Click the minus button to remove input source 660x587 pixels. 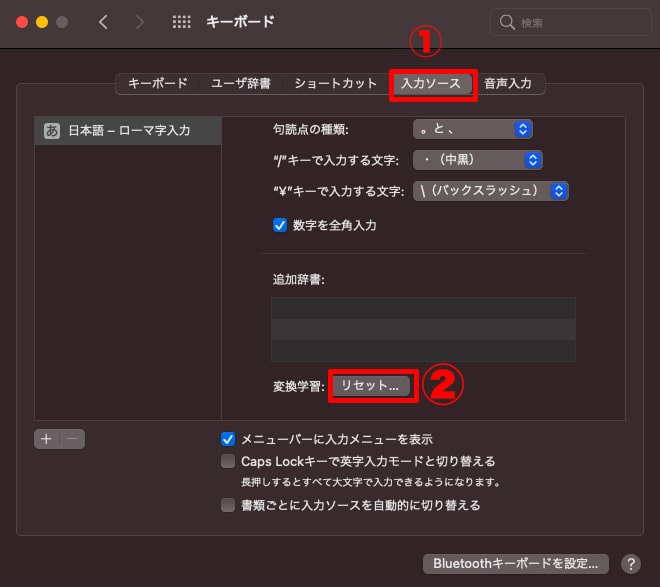click(72, 439)
